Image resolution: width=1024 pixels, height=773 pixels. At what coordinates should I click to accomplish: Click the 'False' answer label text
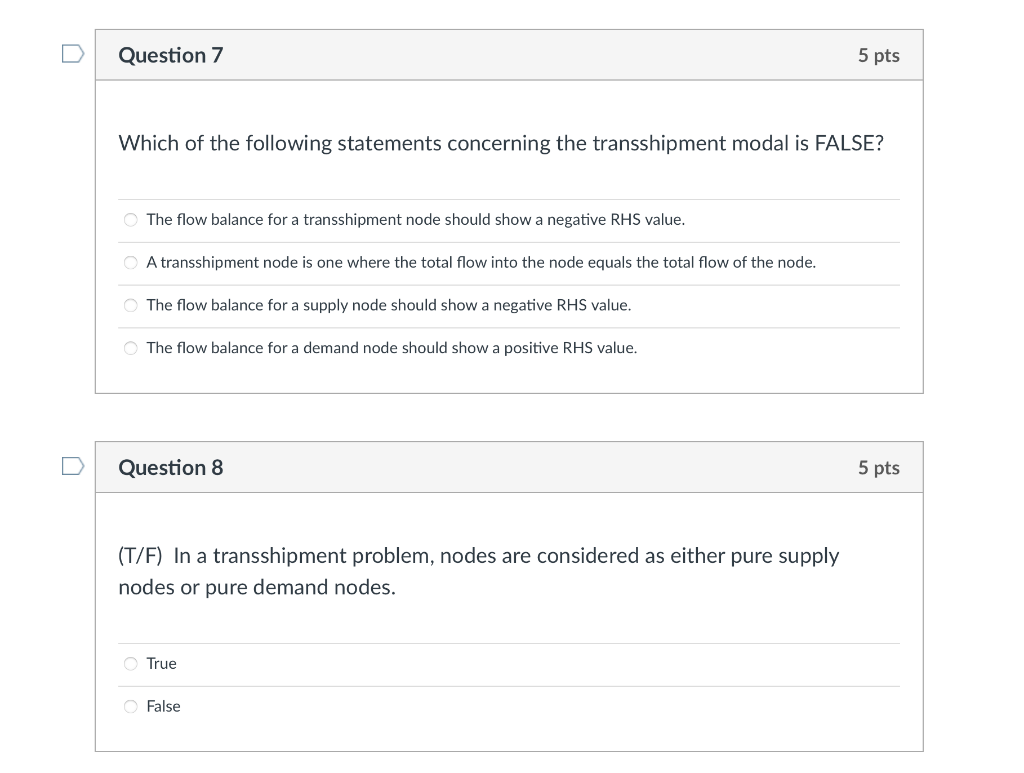(x=163, y=706)
